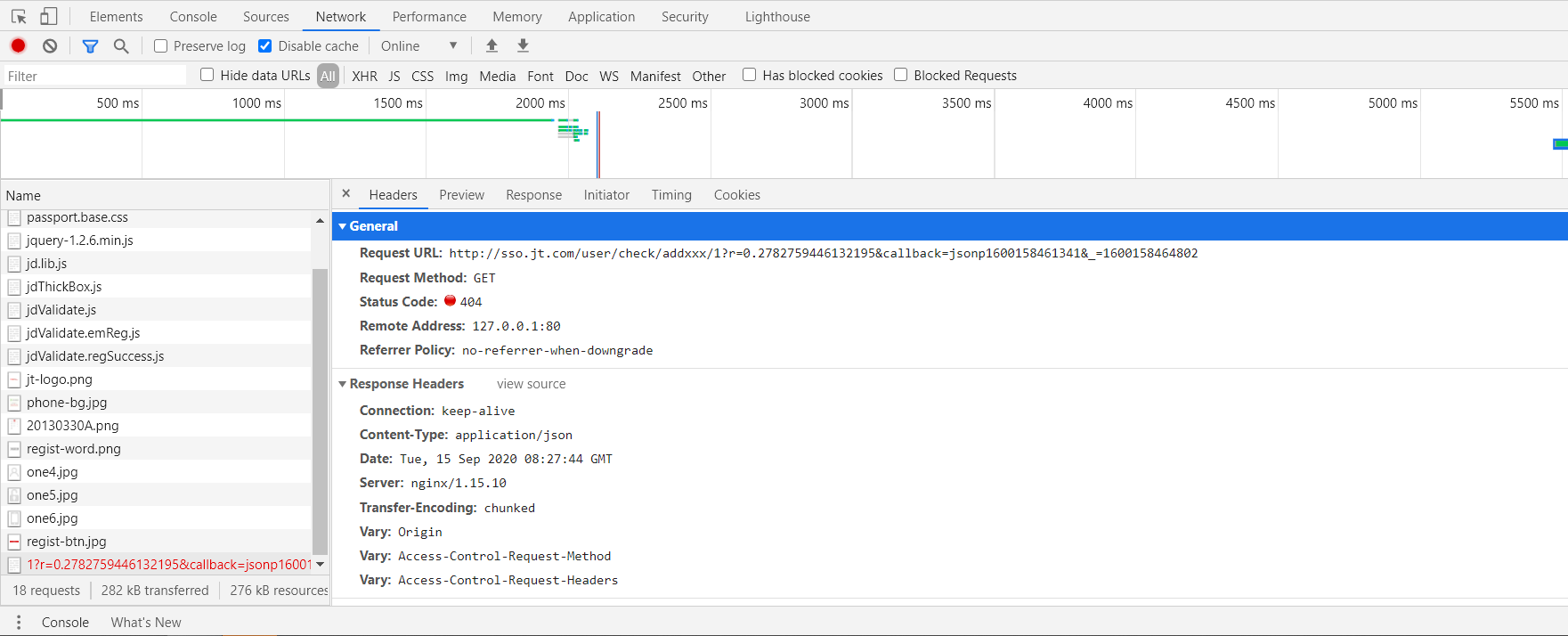This screenshot has width=1568, height=636.
Task: Check Has blocked cookies
Action: click(749, 75)
